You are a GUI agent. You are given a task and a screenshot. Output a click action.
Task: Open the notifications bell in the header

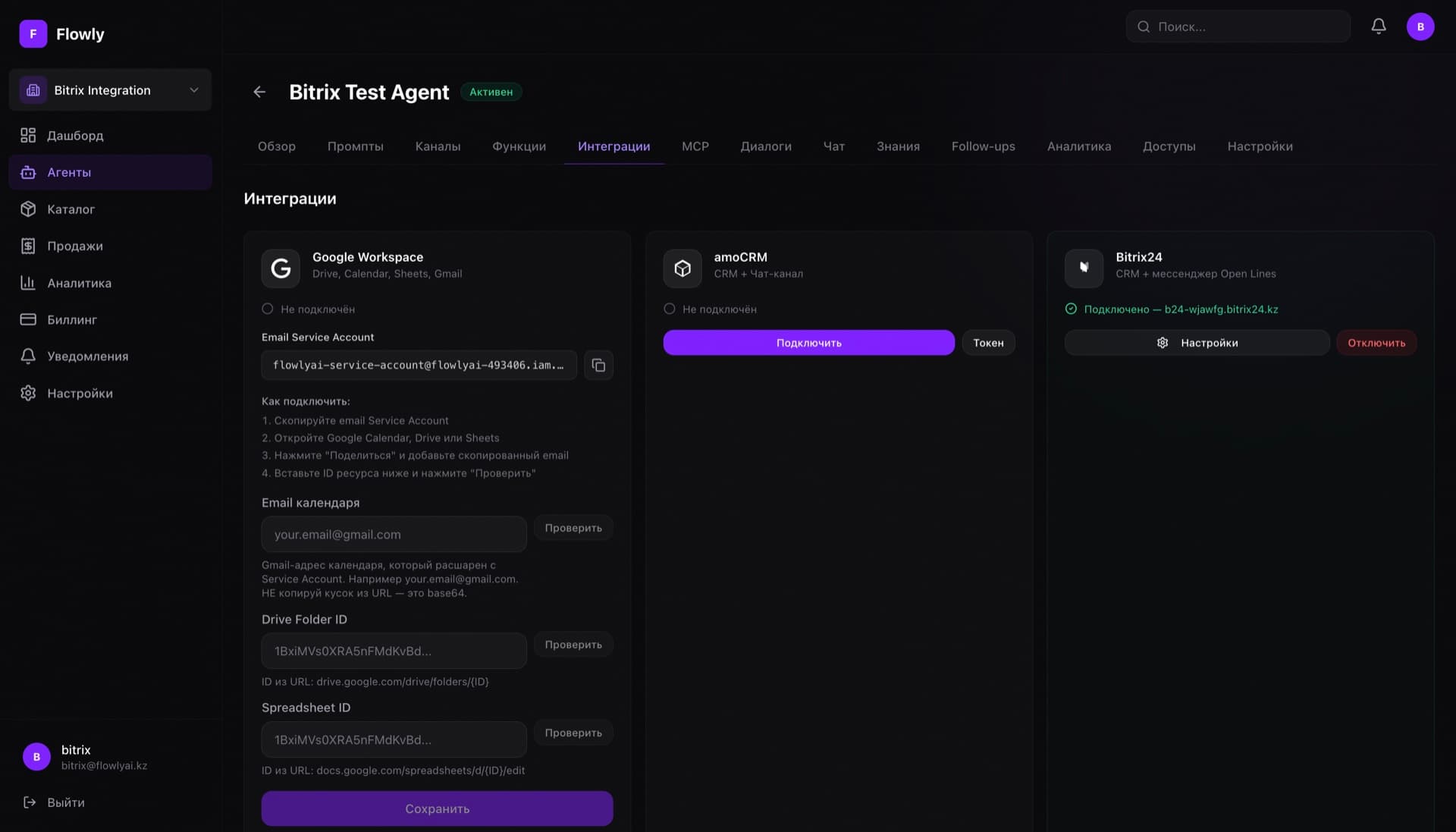coord(1379,27)
